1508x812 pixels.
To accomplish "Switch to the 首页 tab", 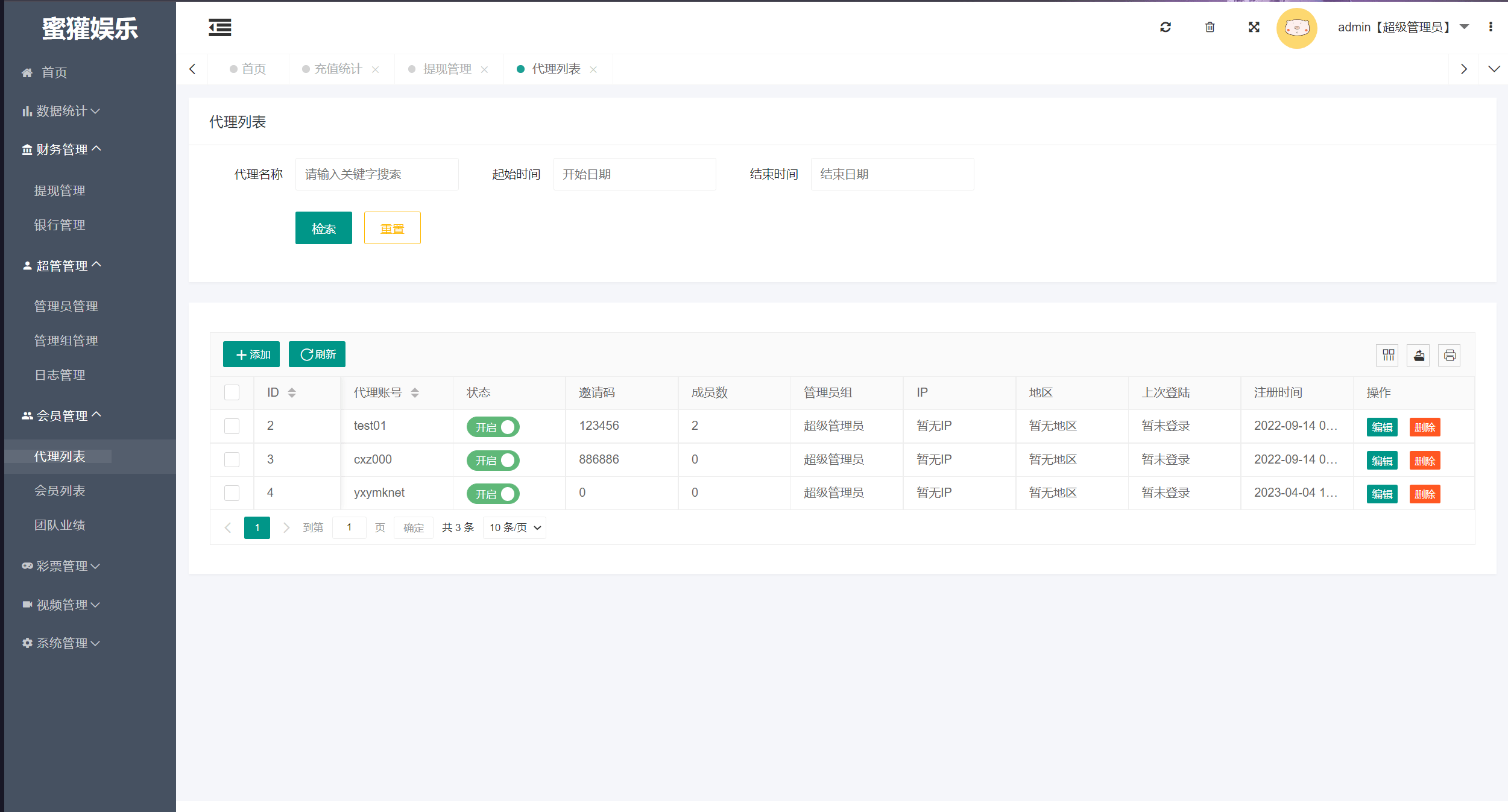I will click(x=248, y=69).
